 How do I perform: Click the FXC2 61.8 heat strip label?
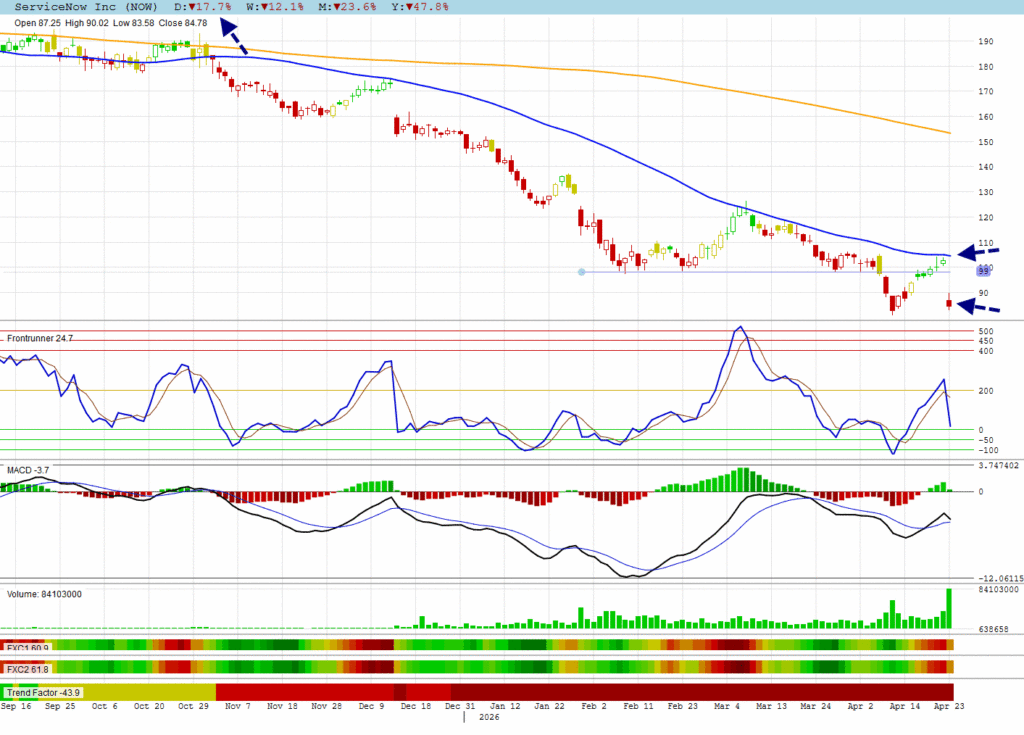27,668
